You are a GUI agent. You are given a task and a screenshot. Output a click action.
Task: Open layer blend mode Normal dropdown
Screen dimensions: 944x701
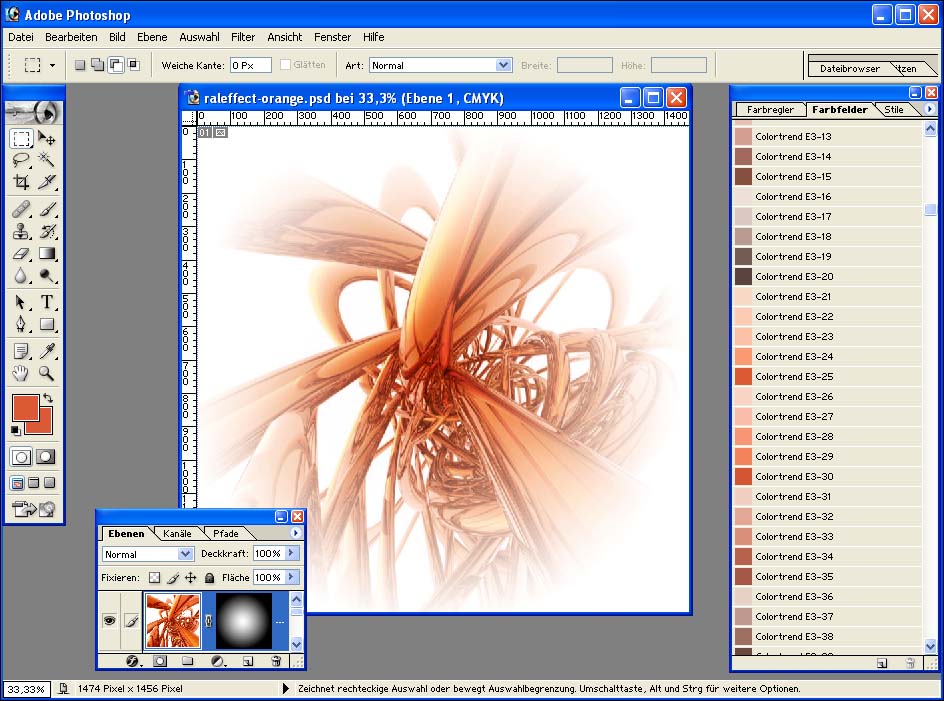[148, 554]
